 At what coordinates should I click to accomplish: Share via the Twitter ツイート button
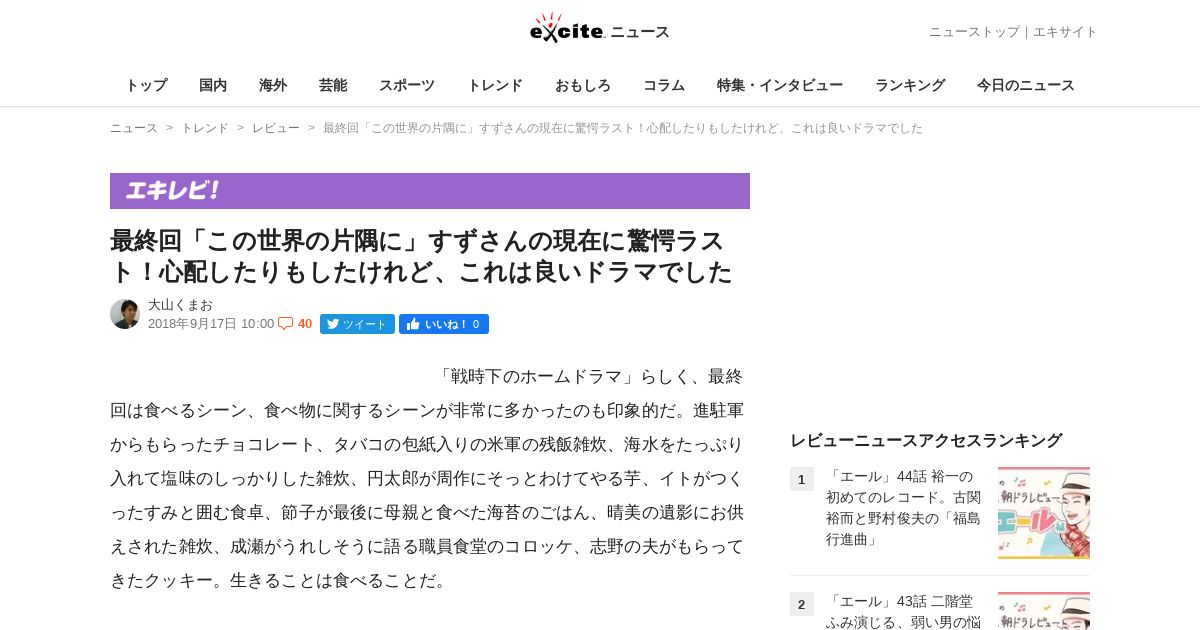357,324
